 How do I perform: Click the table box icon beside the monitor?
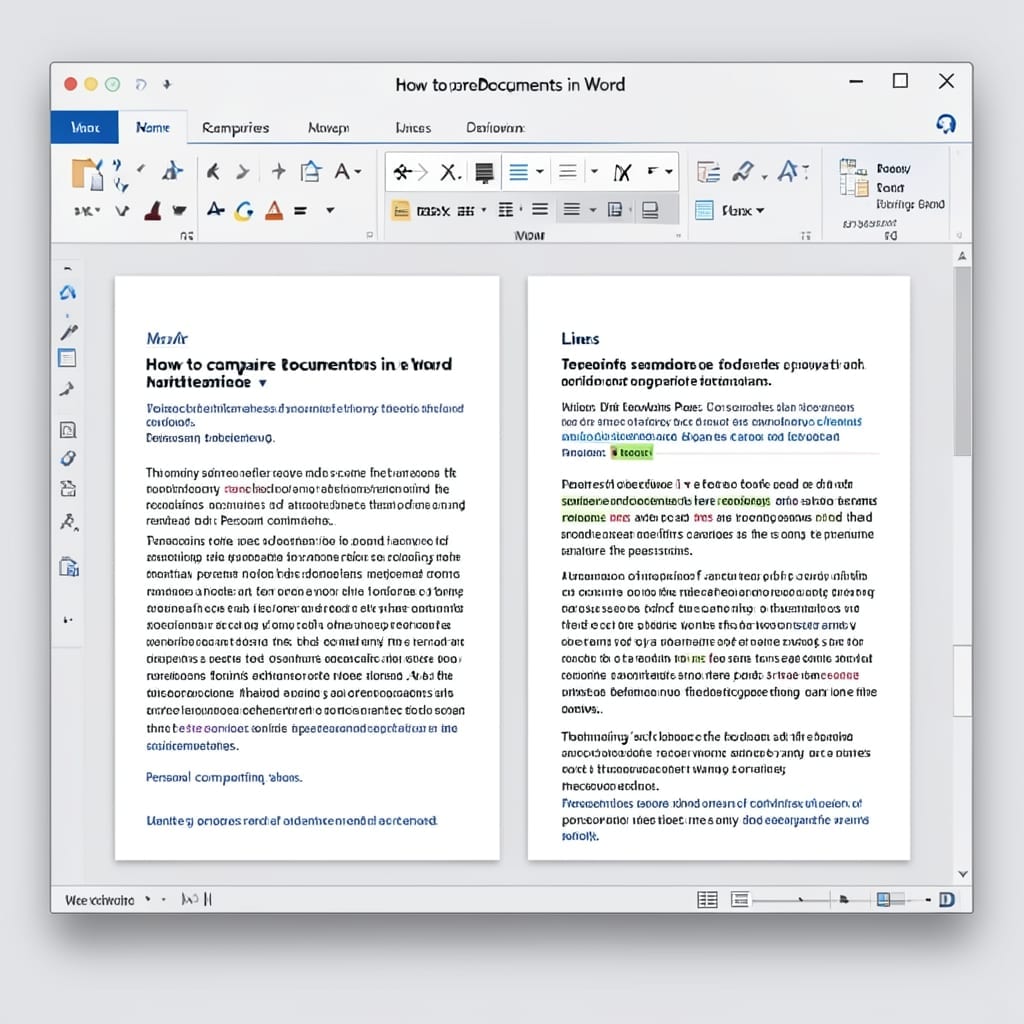[615, 210]
